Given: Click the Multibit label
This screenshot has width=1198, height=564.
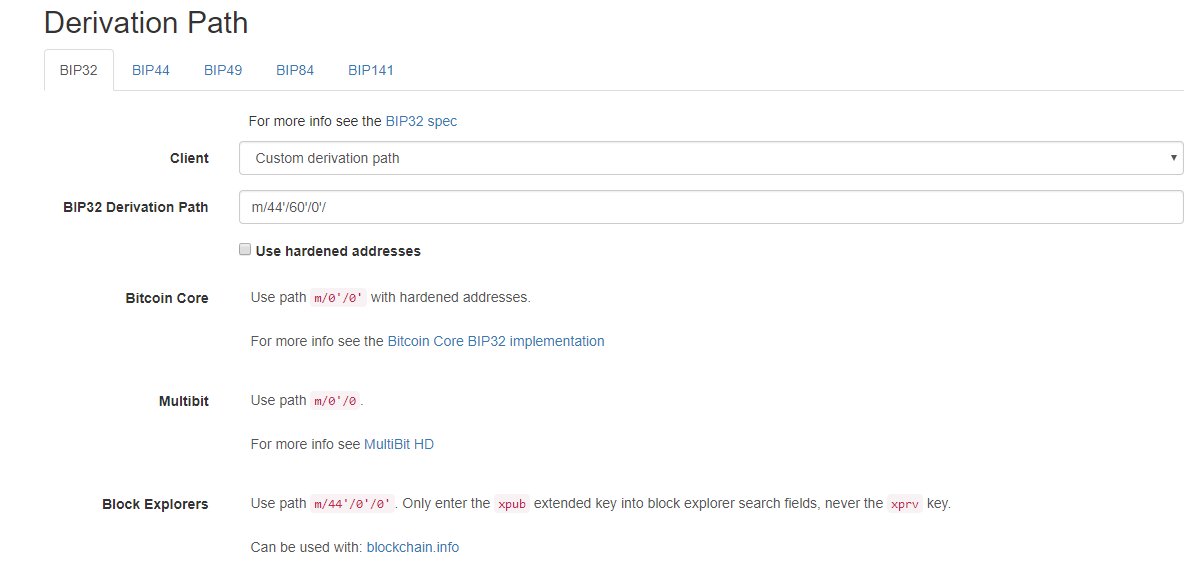Looking at the screenshot, I should point(184,401).
